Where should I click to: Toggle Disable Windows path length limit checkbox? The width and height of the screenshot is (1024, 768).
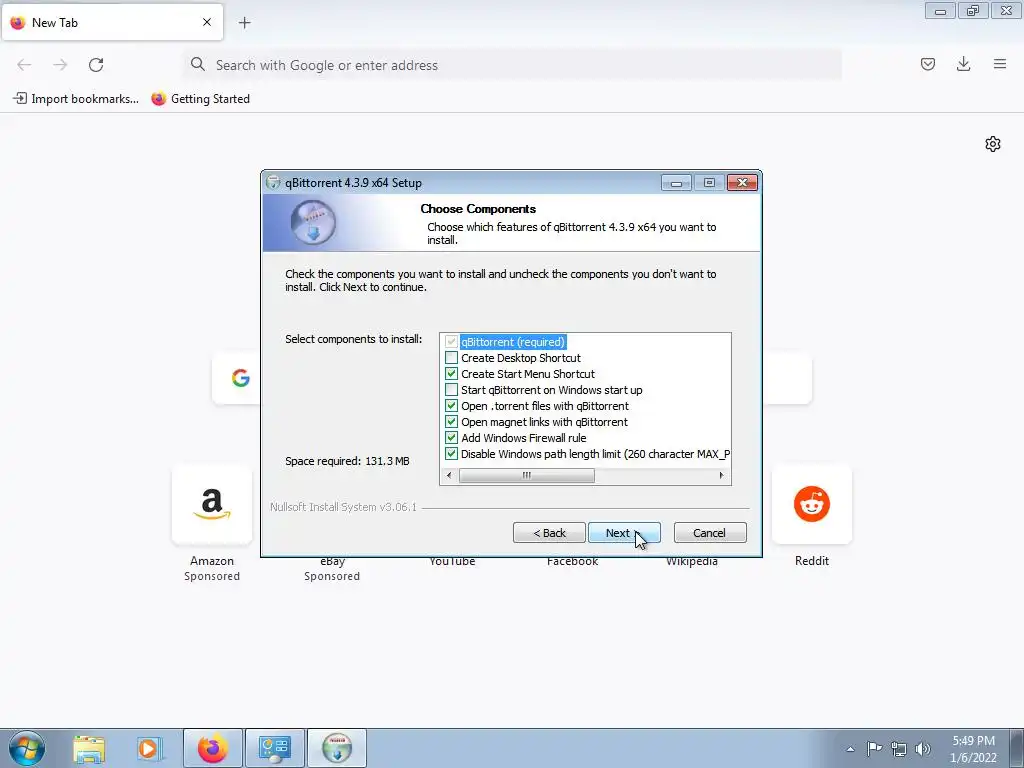(451, 454)
